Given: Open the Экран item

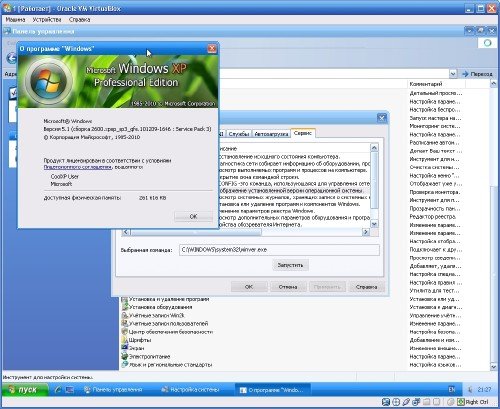Looking at the screenshot, I should [x=133, y=348].
